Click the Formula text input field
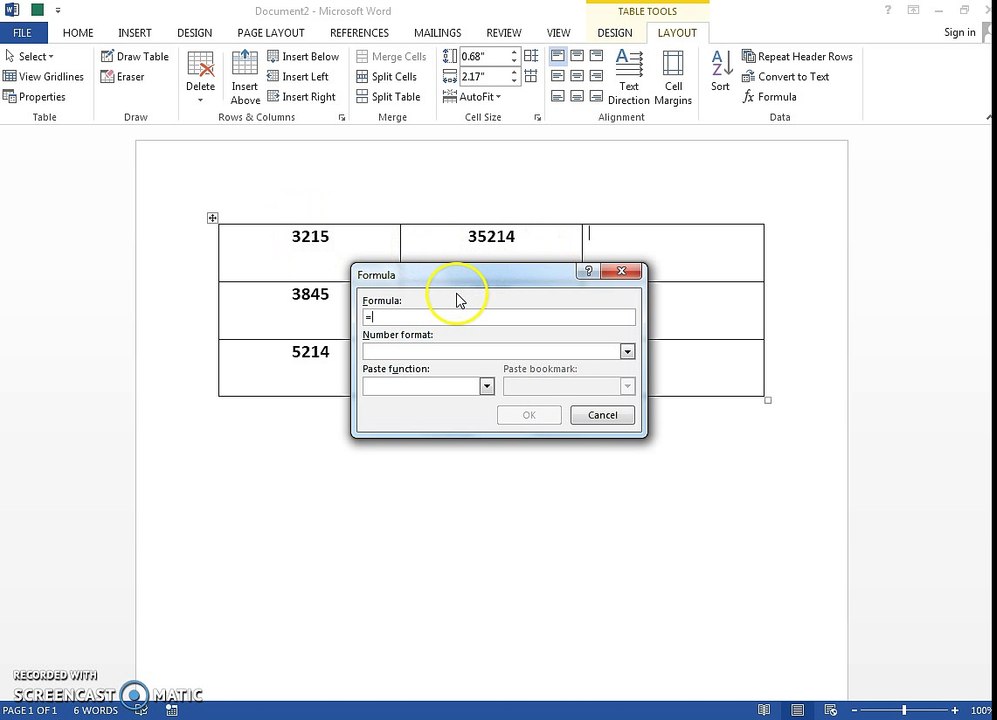 [499, 317]
